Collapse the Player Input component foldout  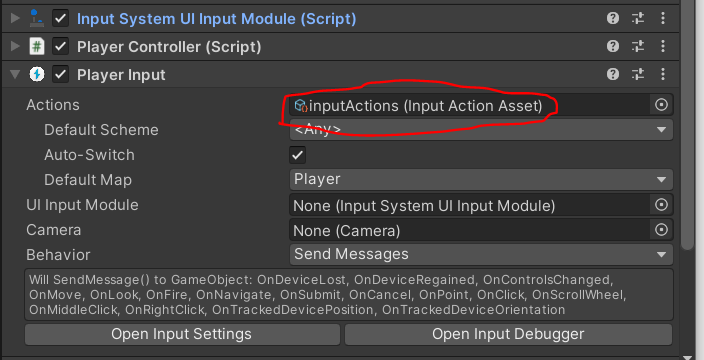(15, 75)
